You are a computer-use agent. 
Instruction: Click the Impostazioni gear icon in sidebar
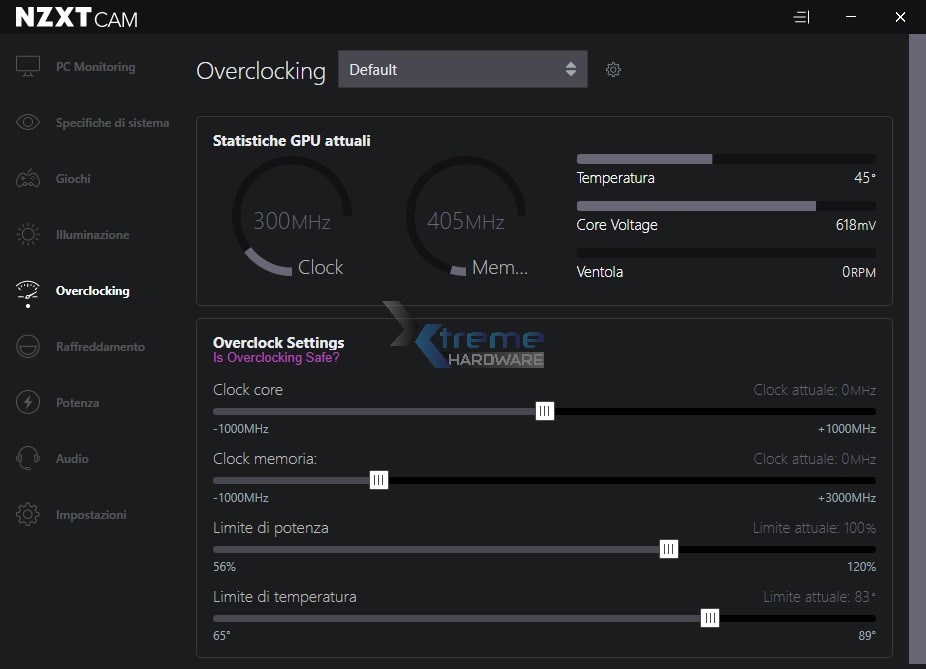click(28, 515)
